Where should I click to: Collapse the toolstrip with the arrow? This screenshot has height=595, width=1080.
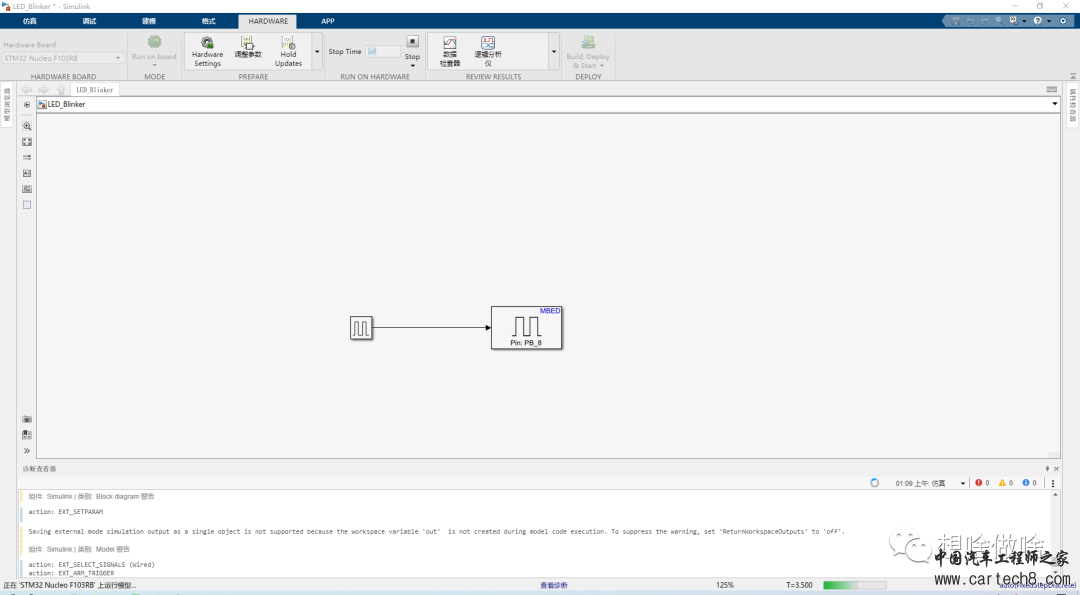coord(1072,76)
